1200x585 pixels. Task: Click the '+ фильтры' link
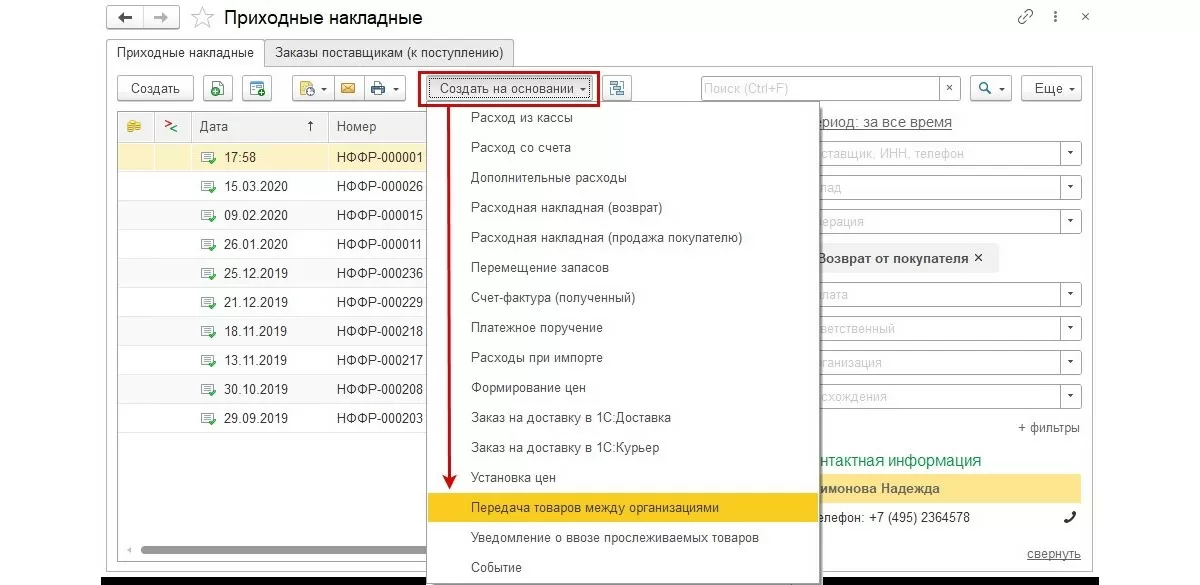pyautogui.click(x=1049, y=428)
